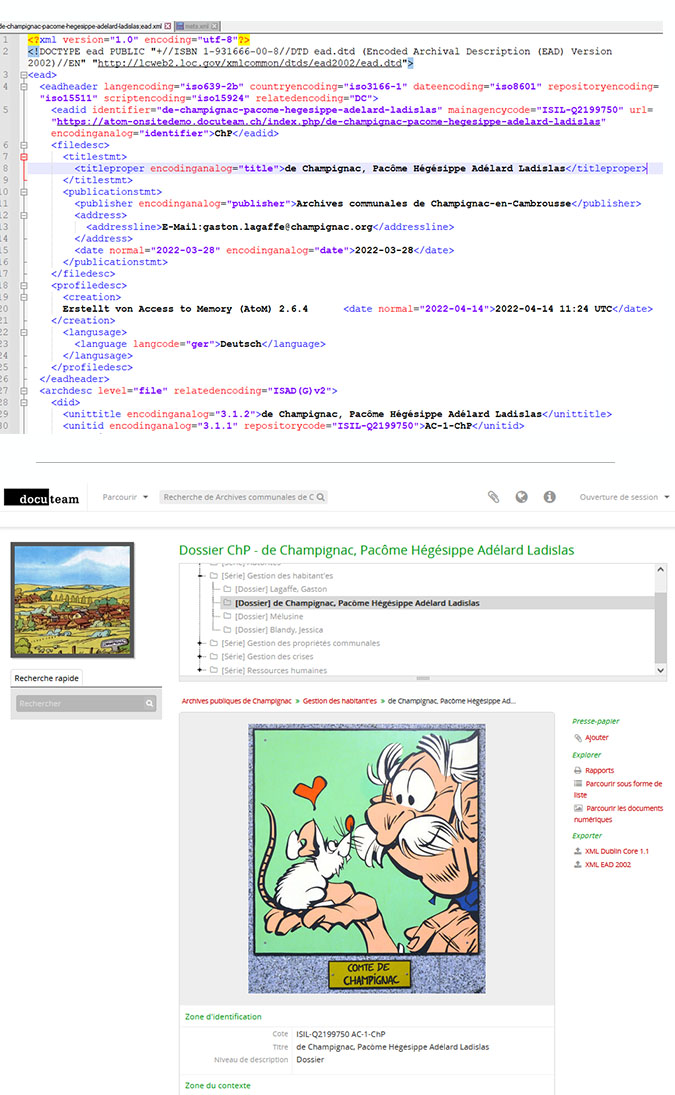Select the Gestion des habitant'es tree item

coord(277,576)
